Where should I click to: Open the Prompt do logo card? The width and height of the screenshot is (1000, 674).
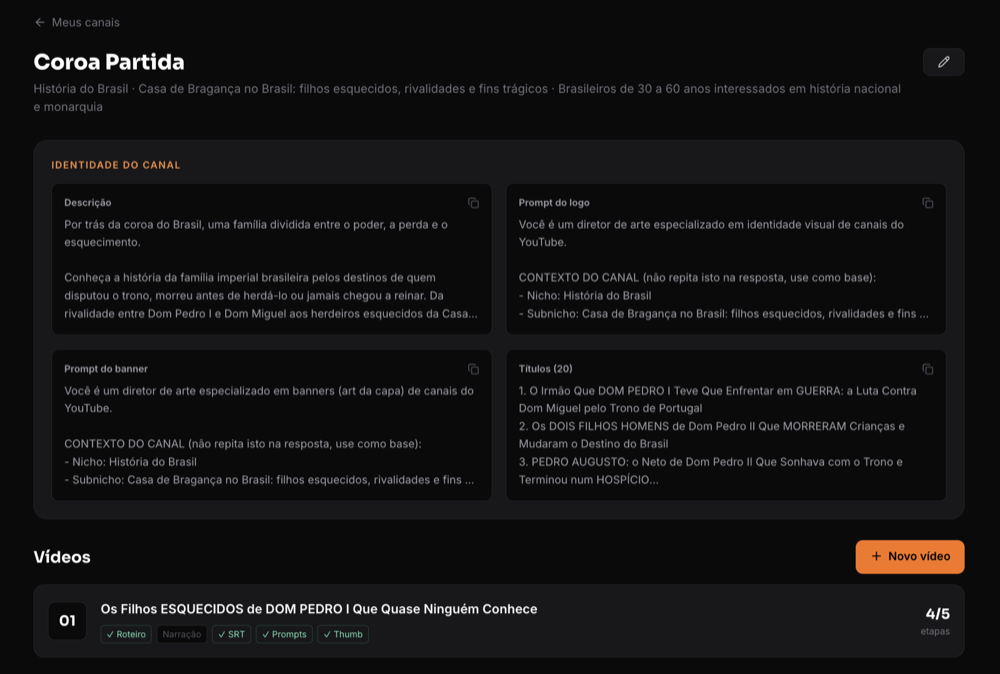click(x=726, y=259)
